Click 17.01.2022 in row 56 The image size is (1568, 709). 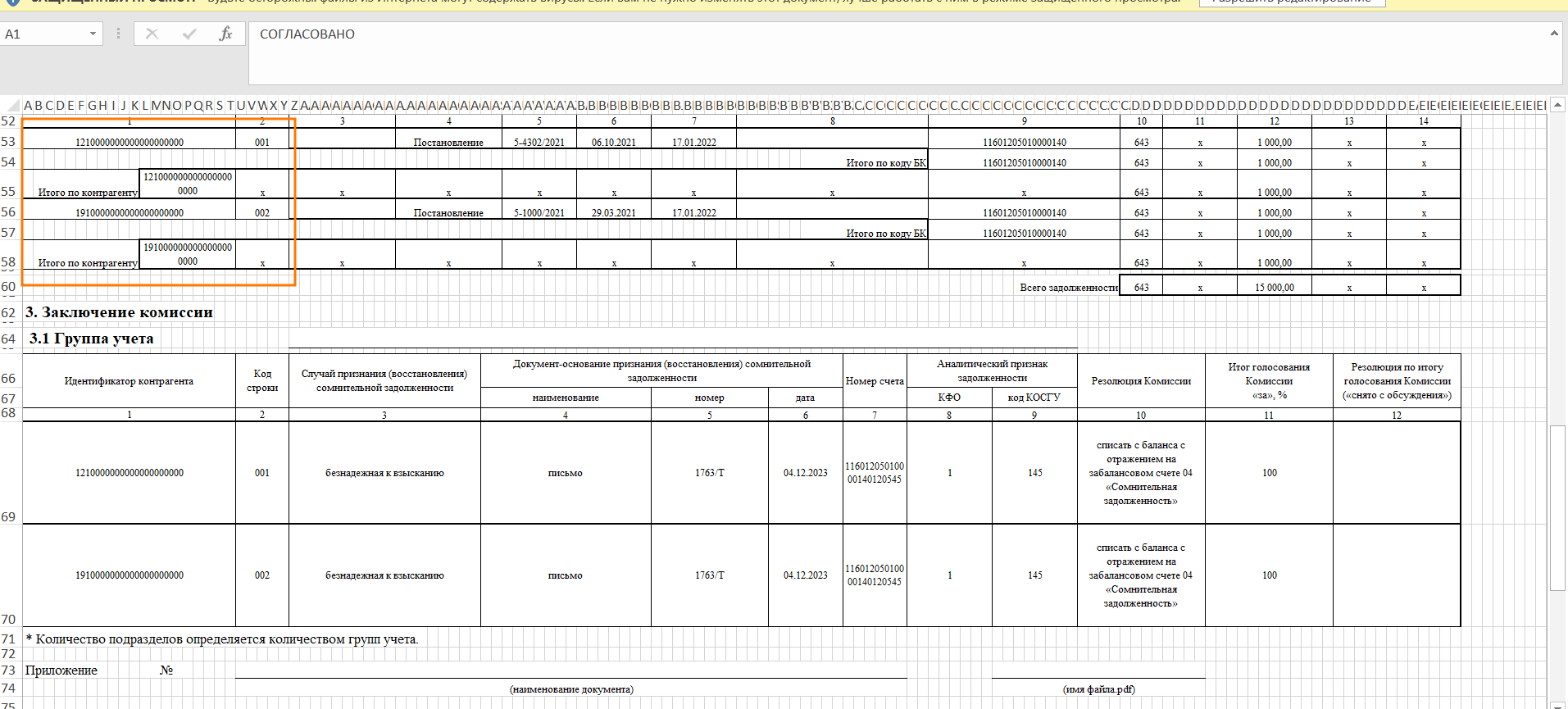click(x=694, y=213)
